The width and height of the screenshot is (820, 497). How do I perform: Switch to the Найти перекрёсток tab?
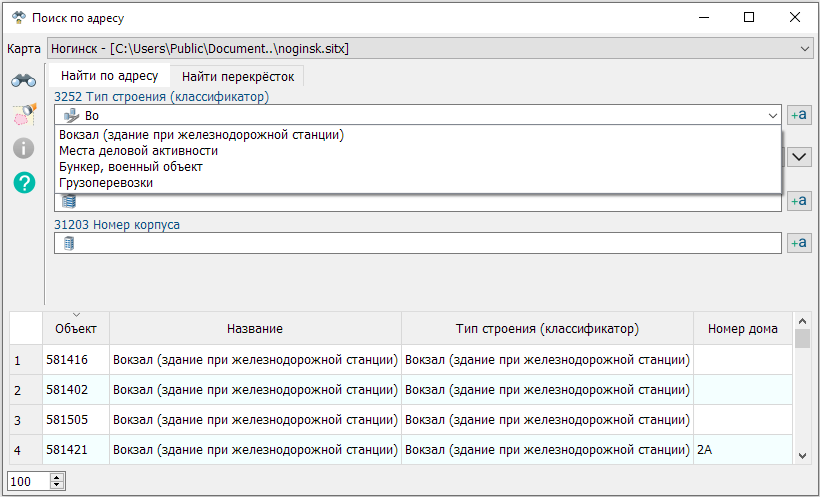[237, 76]
